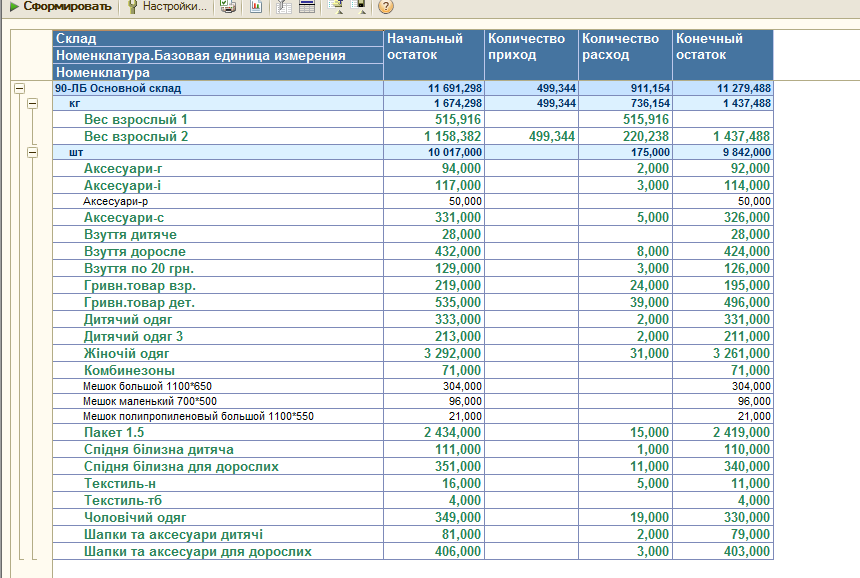Select the Вес взрослый 2 row
The image size is (860, 578).
413,136
